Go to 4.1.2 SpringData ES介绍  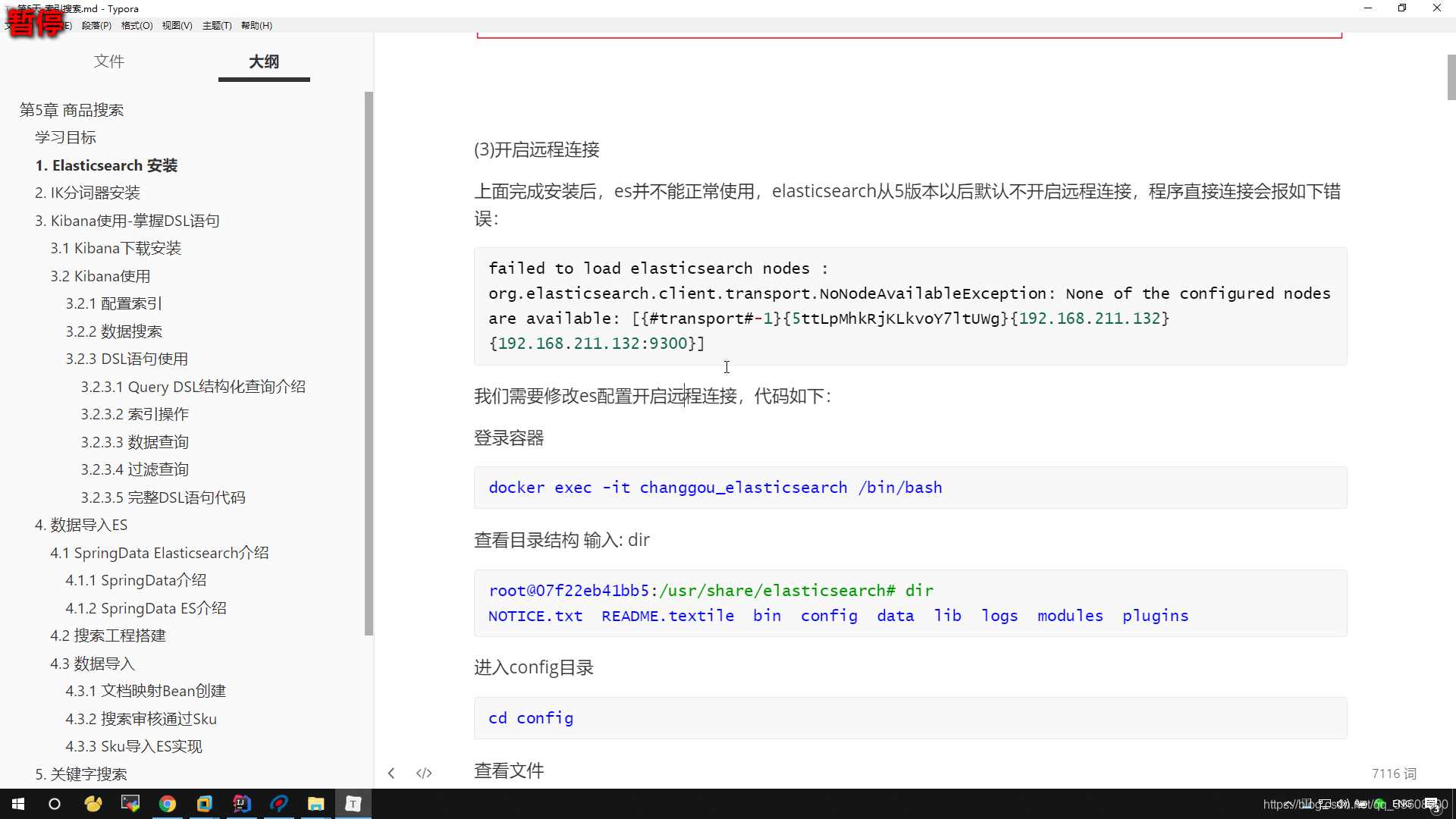pyautogui.click(x=146, y=608)
